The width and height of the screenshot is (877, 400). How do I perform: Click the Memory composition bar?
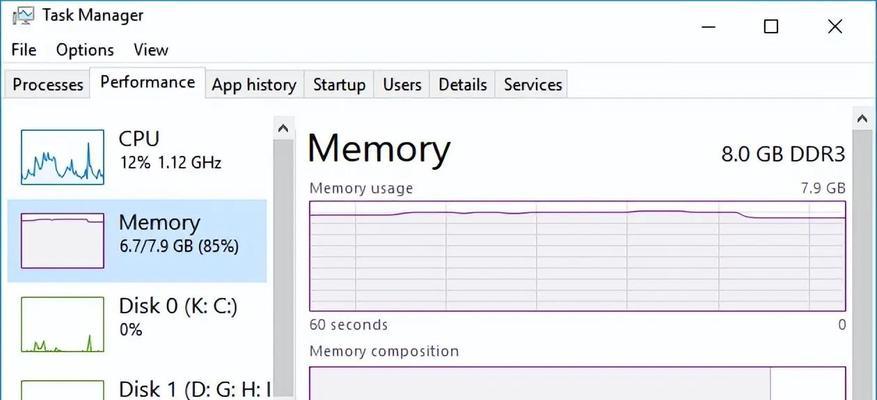click(x=577, y=383)
